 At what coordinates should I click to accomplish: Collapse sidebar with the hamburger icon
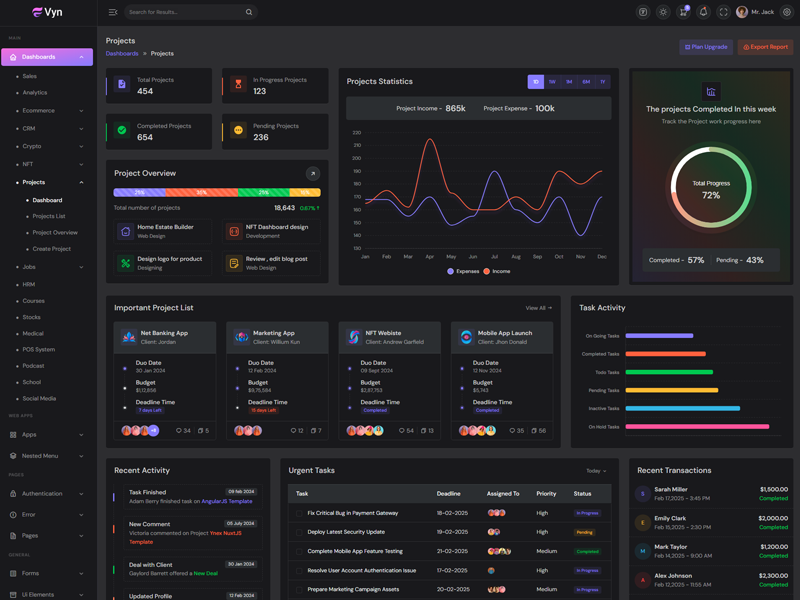click(x=113, y=12)
